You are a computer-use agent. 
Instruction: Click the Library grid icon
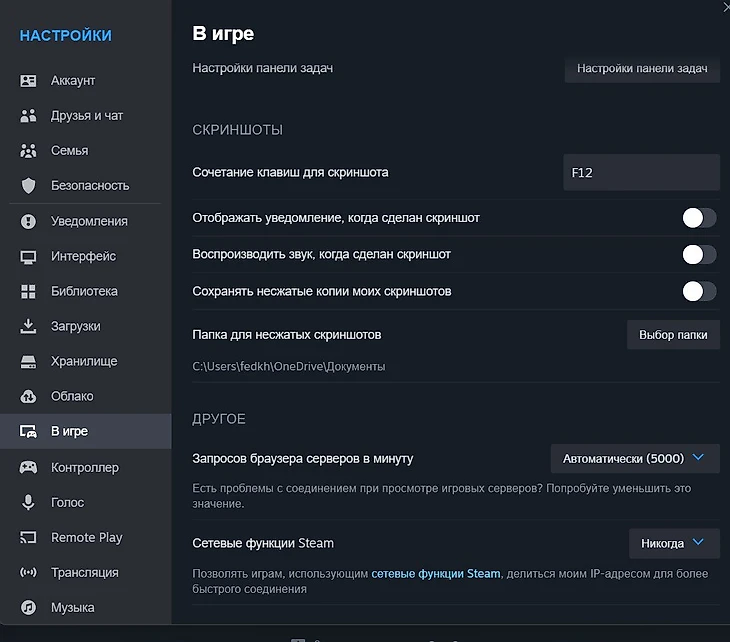tap(29, 291)
